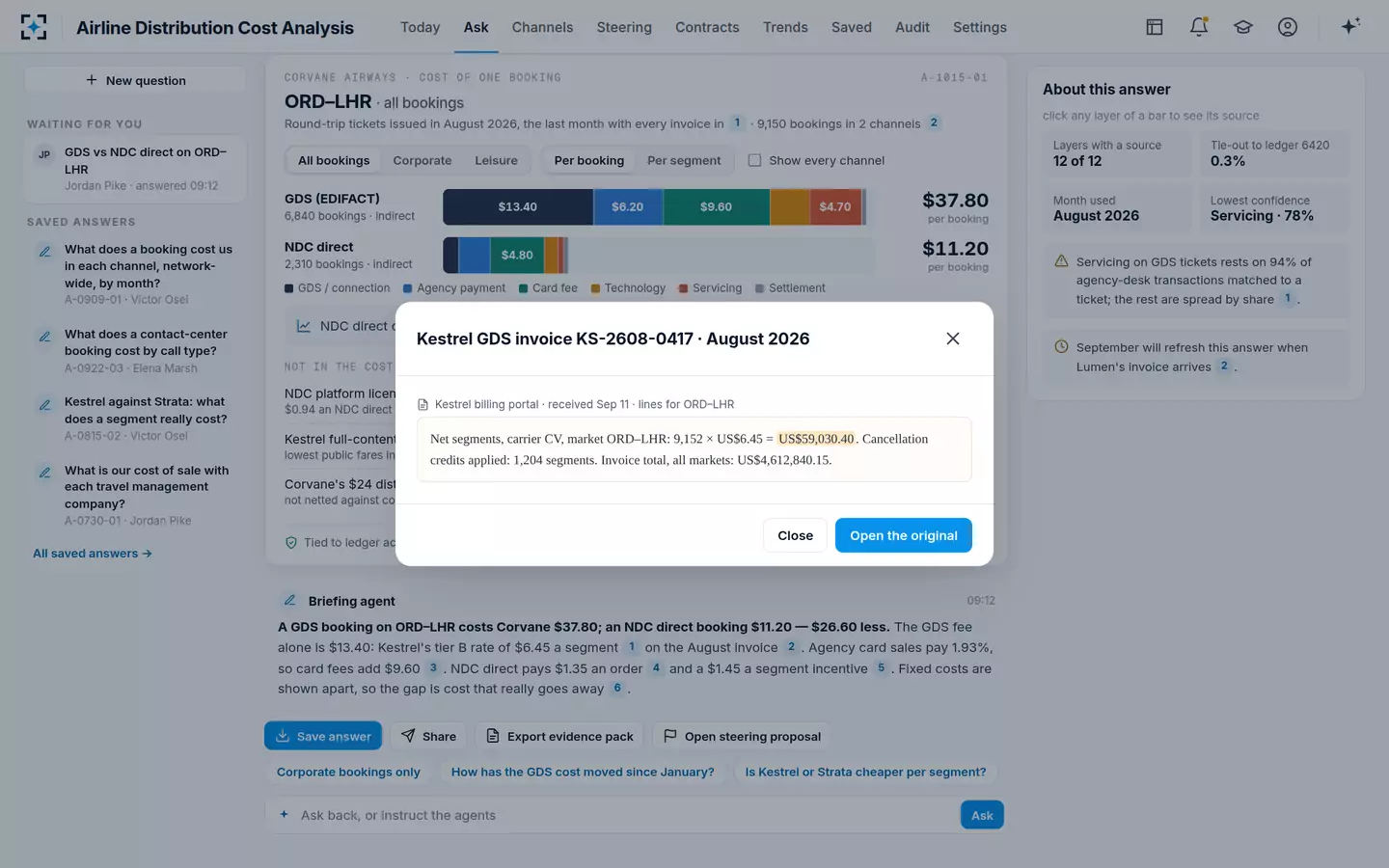
Task: Click the plus icon in ask field
Action: coord(284,815)
